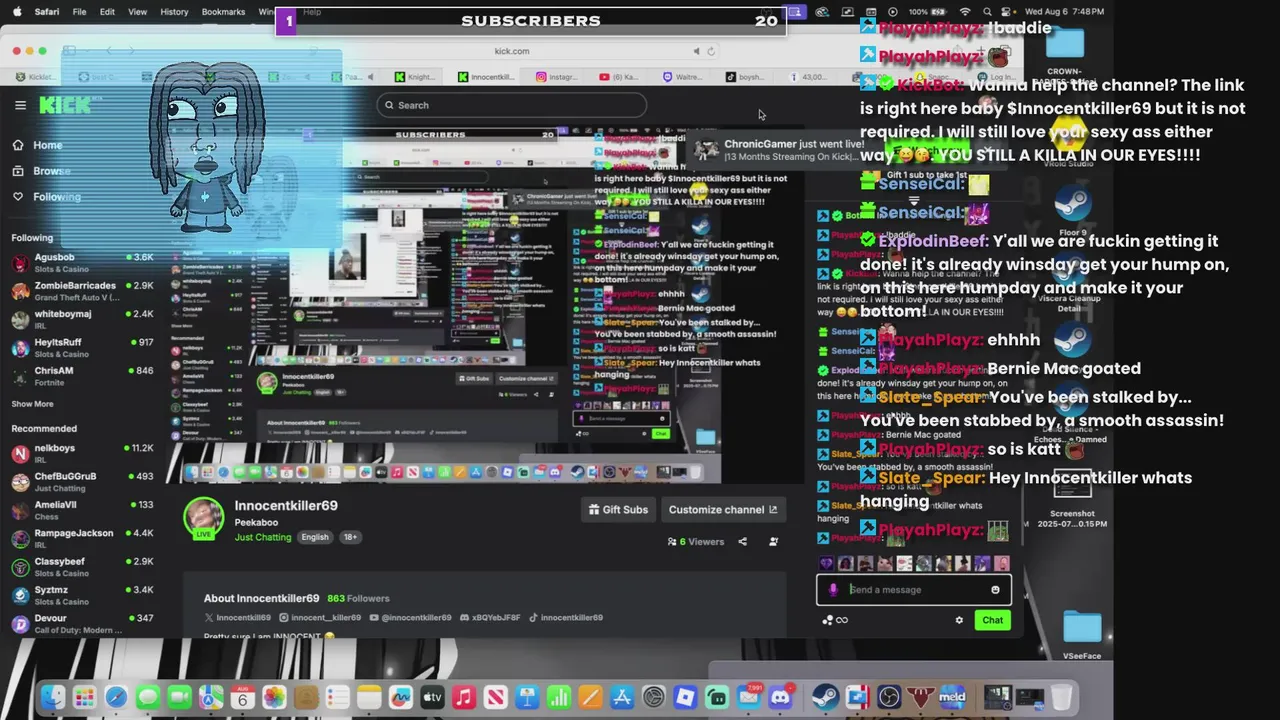Open Instagram link innocent__killer69
This screenshot has width=1280, height=720.
coord(320,618)
